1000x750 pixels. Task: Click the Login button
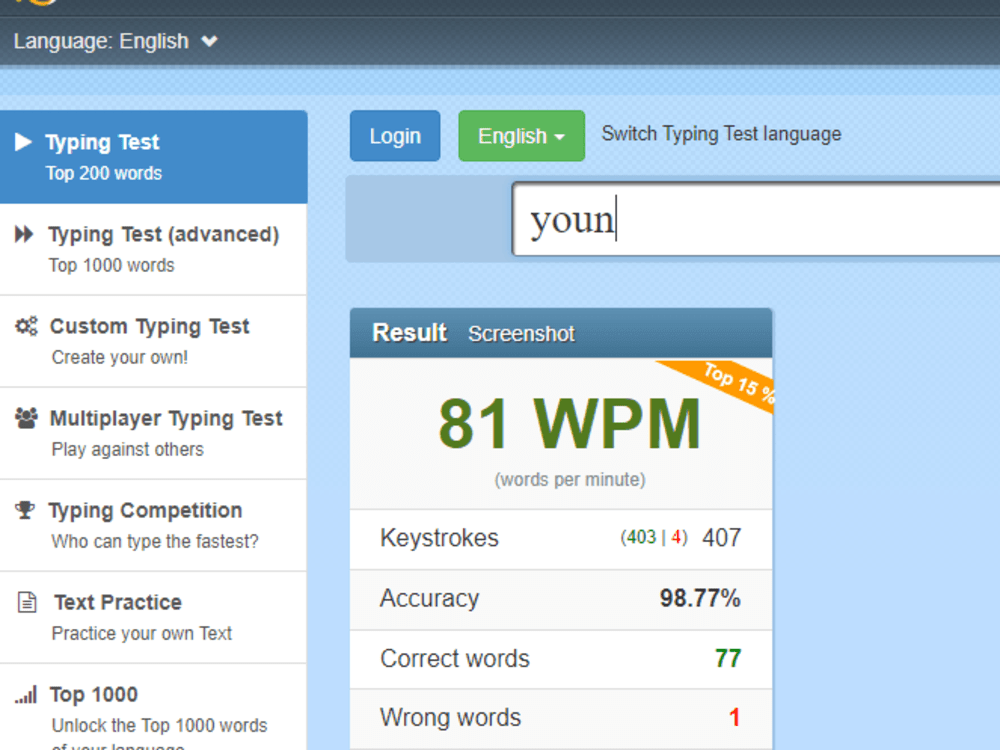[x=395, y=136]
